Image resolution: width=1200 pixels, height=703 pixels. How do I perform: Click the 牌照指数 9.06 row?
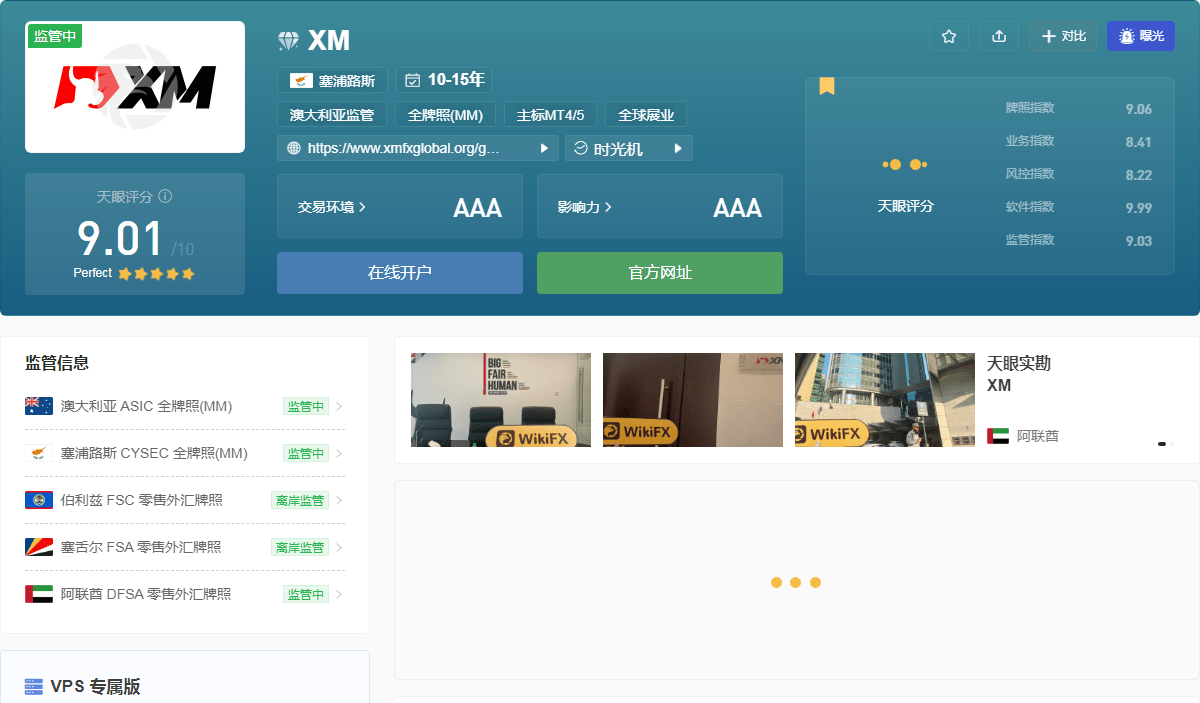click(1079, 109)
